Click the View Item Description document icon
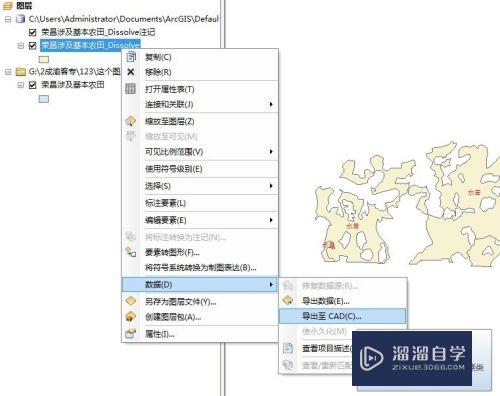Image resolution: width=500 pixels, height=396 pixels. (x=288, y=348)
